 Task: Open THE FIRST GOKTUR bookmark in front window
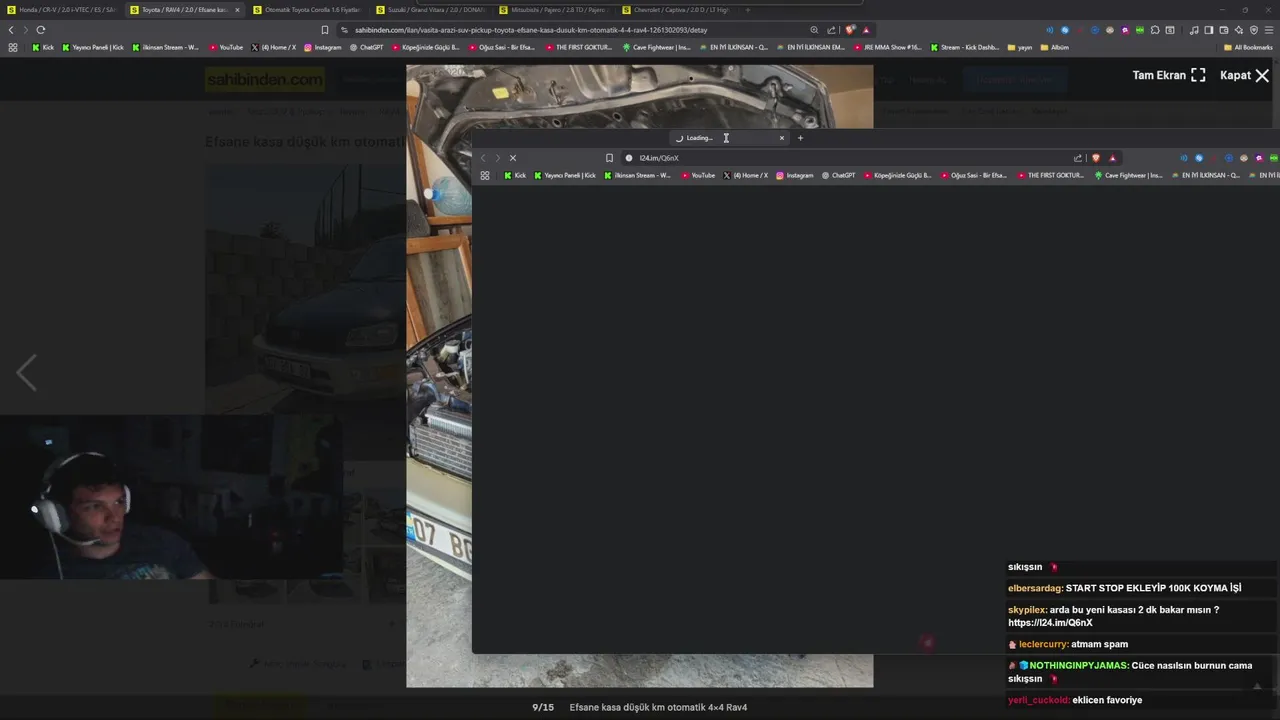1050,175
